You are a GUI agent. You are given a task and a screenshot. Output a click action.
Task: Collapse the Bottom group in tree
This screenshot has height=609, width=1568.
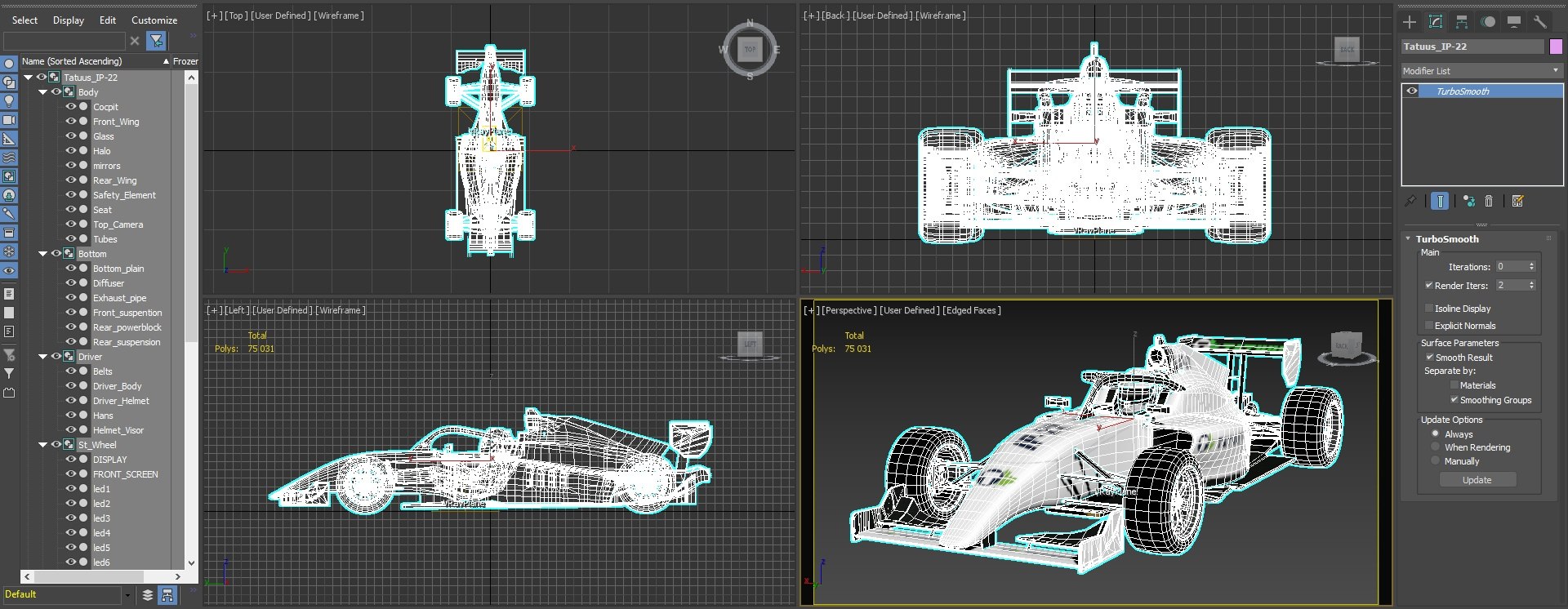point(42,254)
